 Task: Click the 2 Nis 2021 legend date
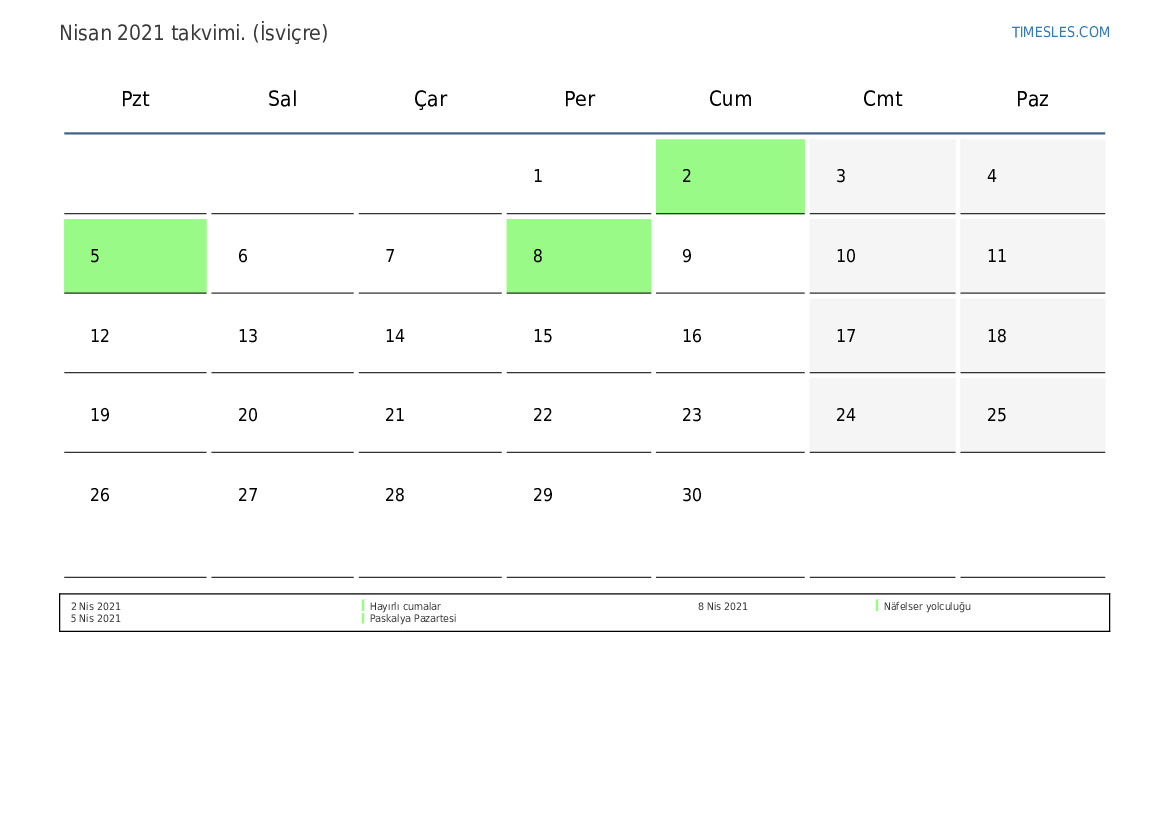pyautogui.click(x=96, y=607)
